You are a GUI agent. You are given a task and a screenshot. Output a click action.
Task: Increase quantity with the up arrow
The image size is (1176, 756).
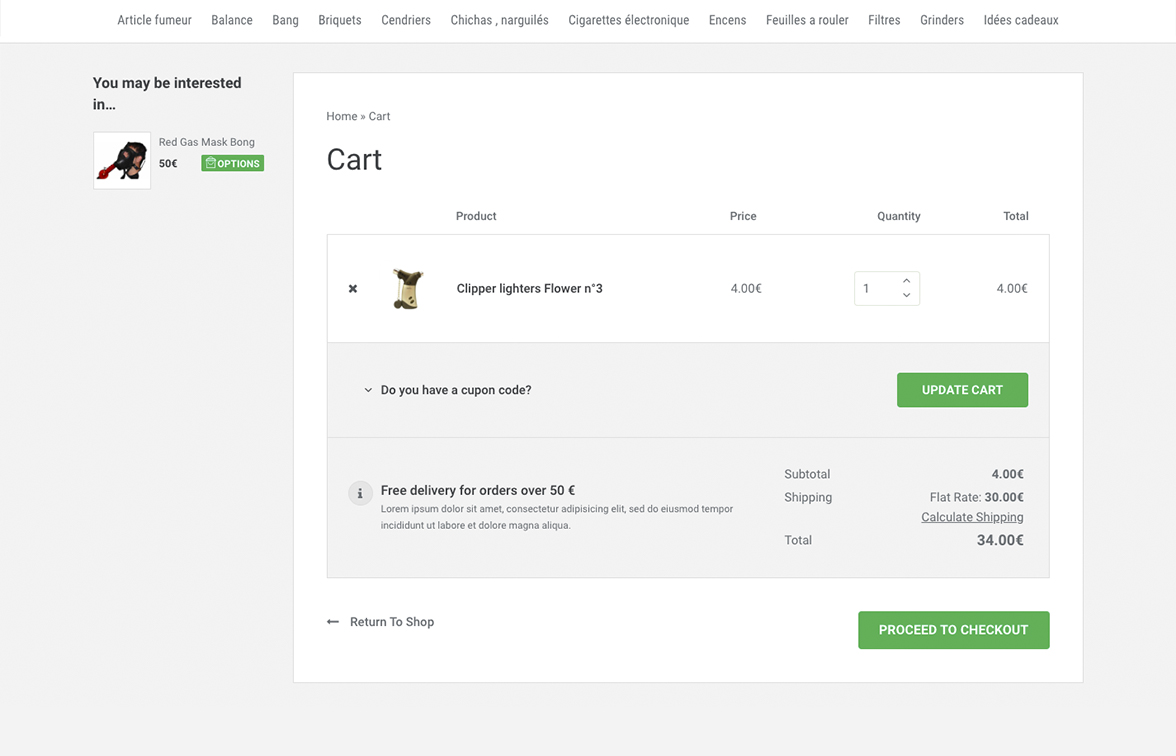point(906,281)
